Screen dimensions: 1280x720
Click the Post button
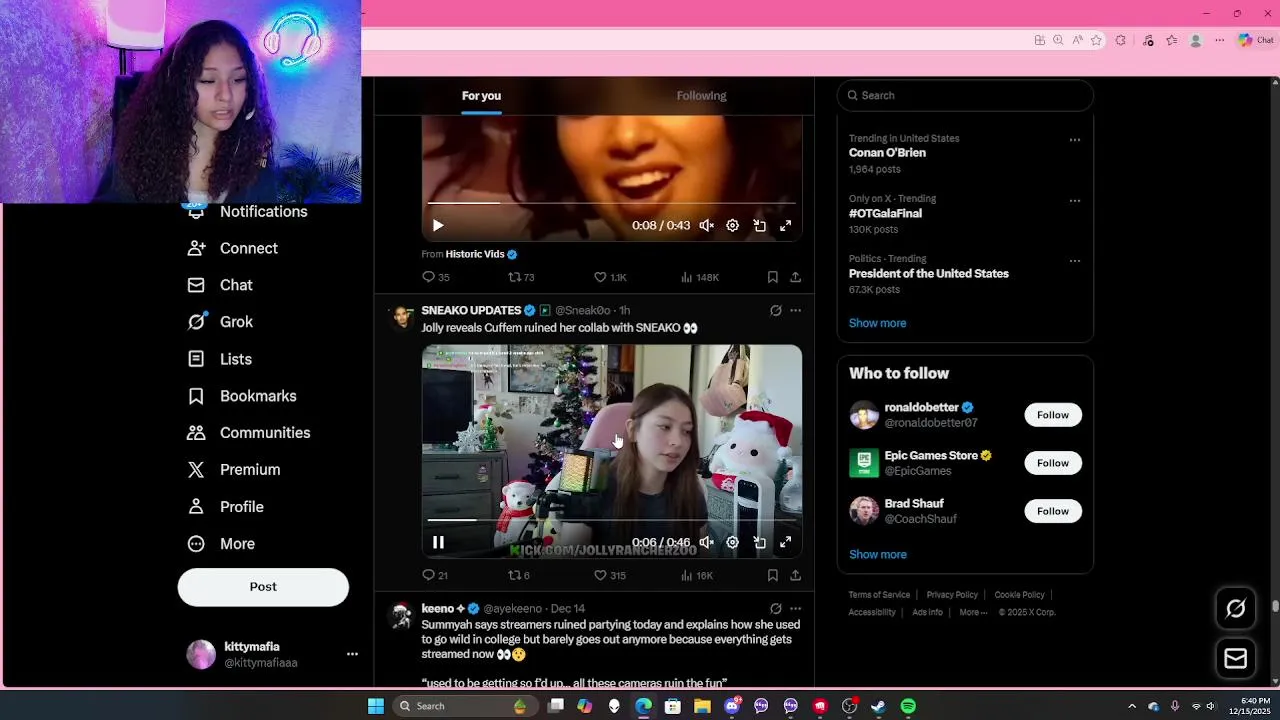click(x=263, y=587)
